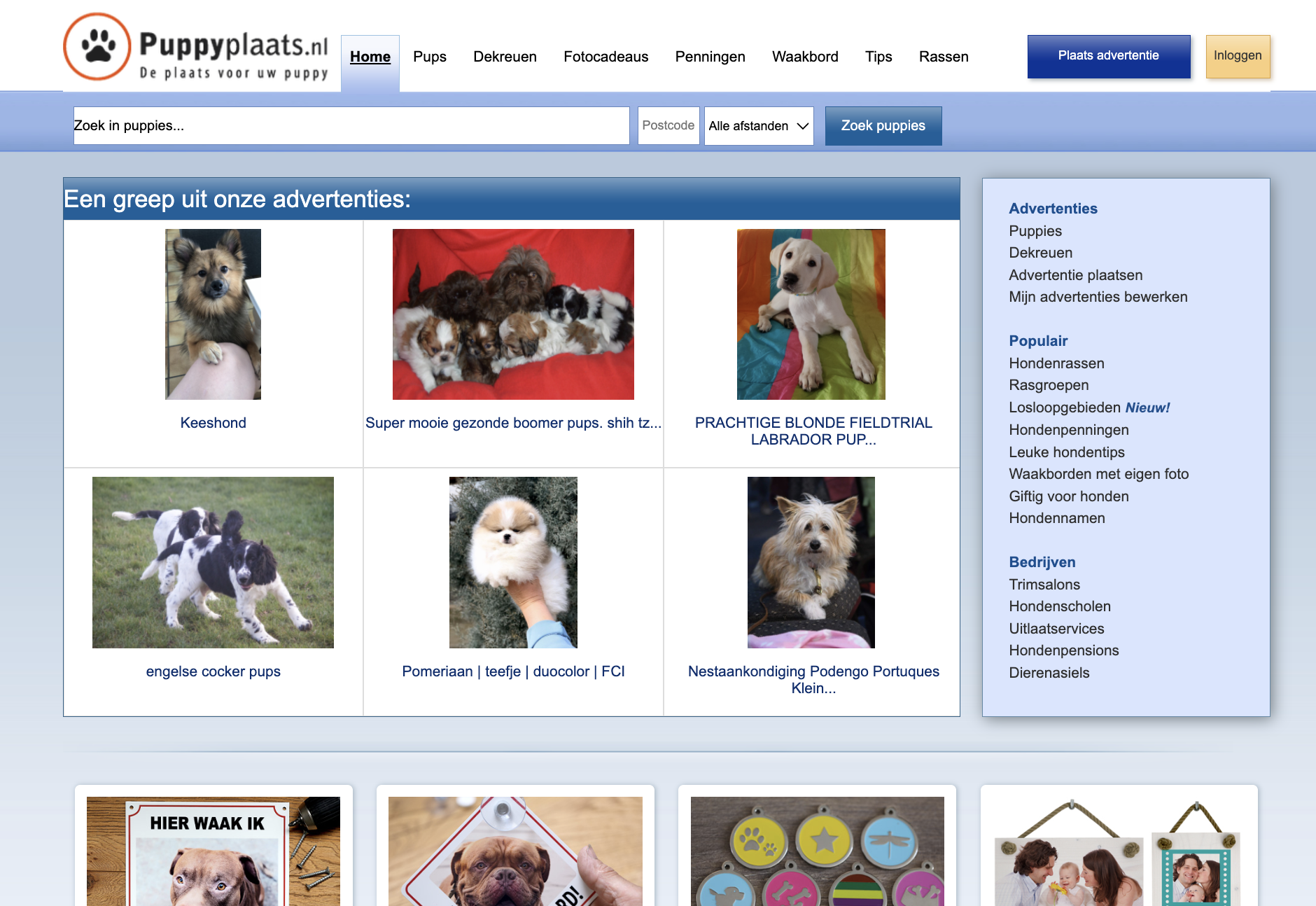Click the Populair sidebar heading
The width and height of the screenshot is (1316, 906).
[x=1038, y=341]
